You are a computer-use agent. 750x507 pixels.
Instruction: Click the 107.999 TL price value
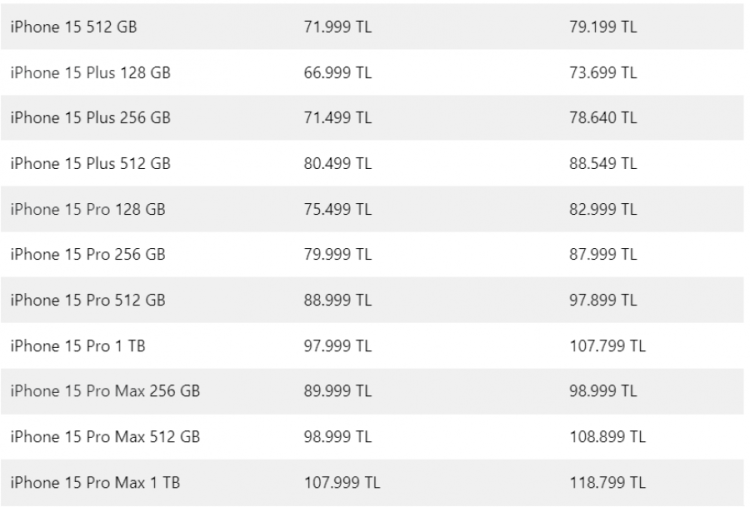342,483
